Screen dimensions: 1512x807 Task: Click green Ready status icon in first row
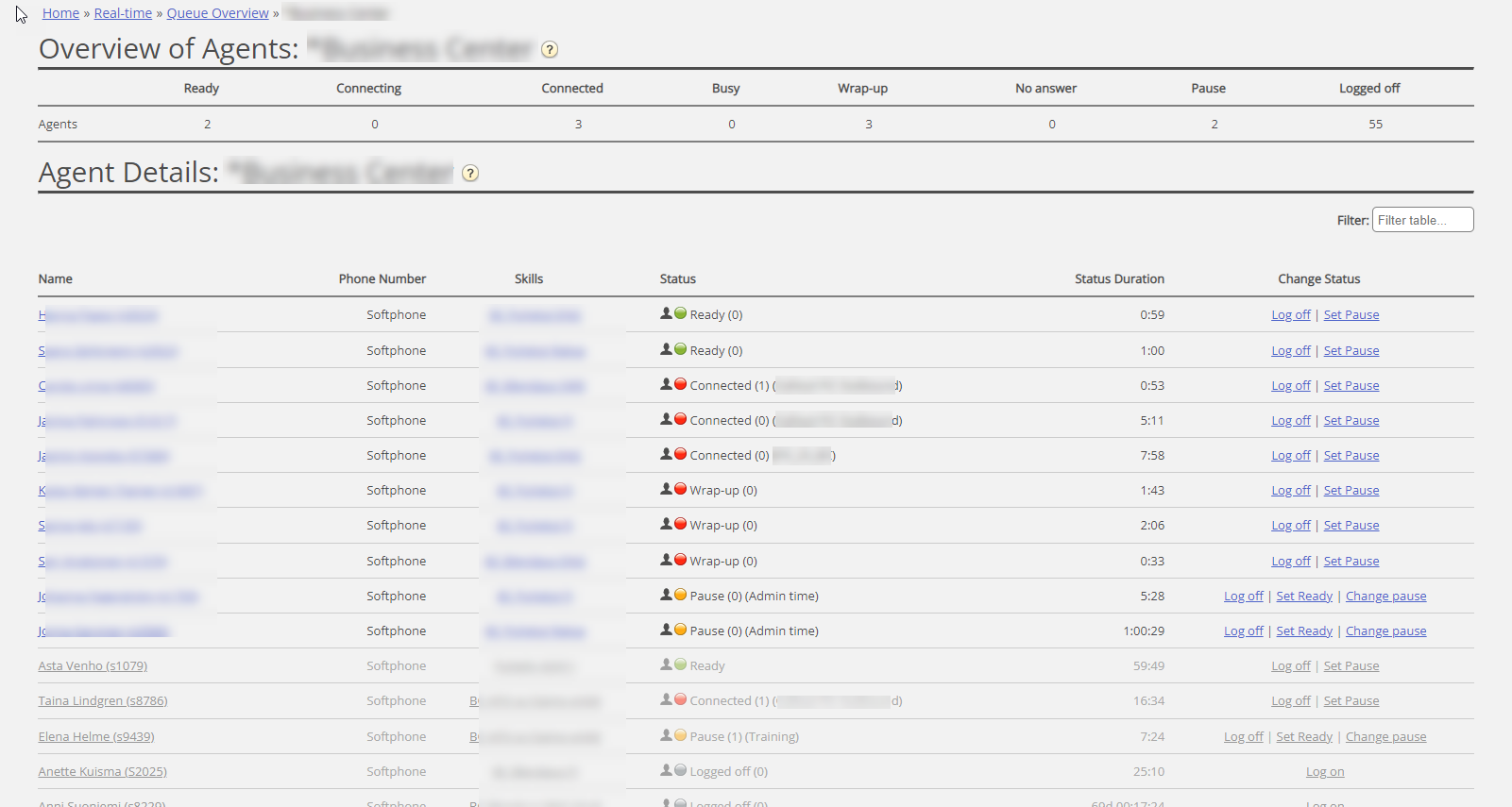click(x=680, y=313)
